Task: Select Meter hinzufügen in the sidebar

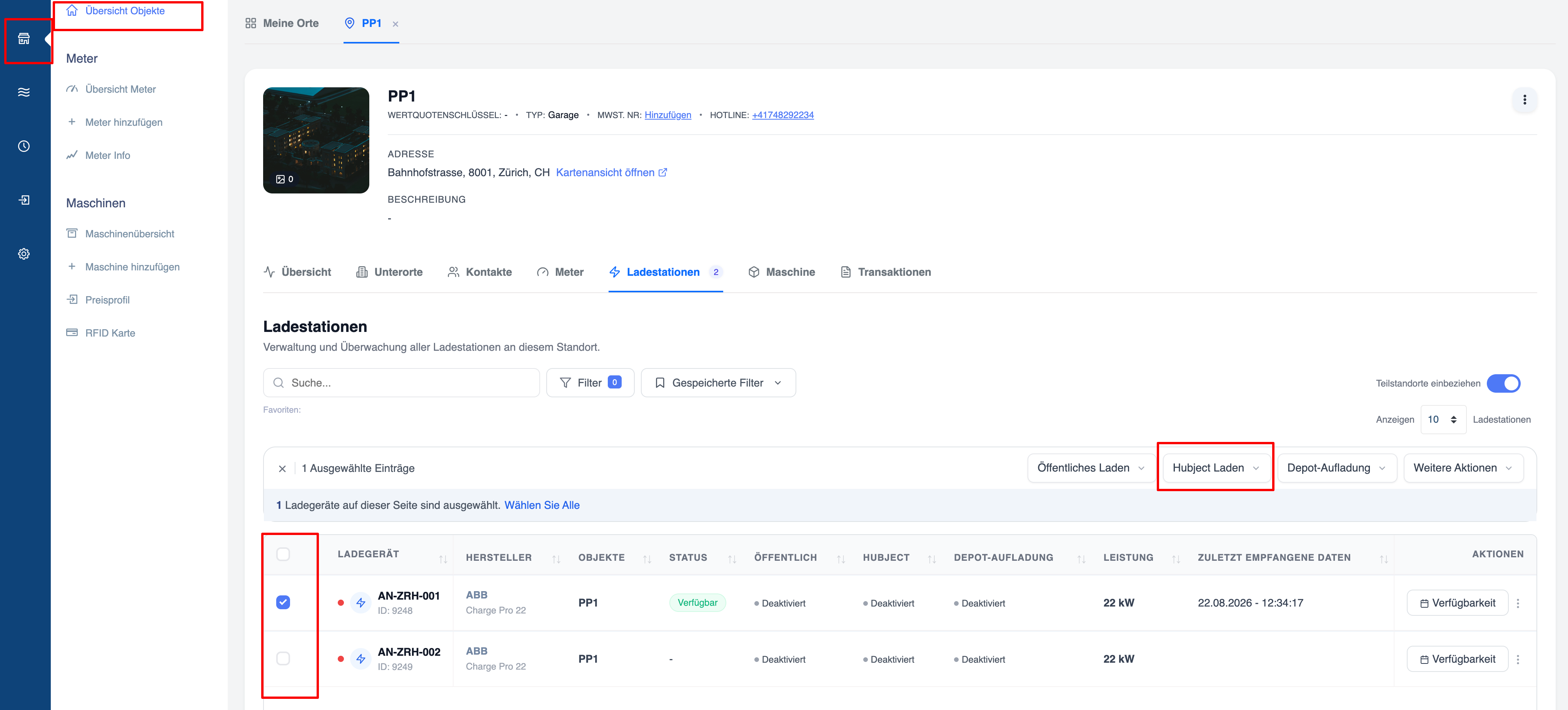Action: pyautogui.click(x=114, y=122)
